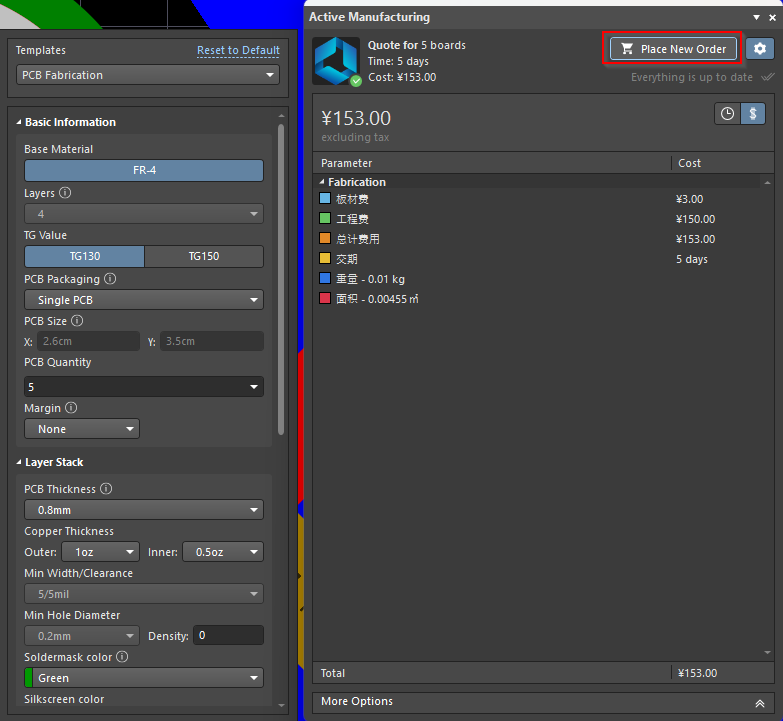Viewport: 783px width, 721px height.
Task: Open the Margin None dropdown
Action: pos(82,429)
